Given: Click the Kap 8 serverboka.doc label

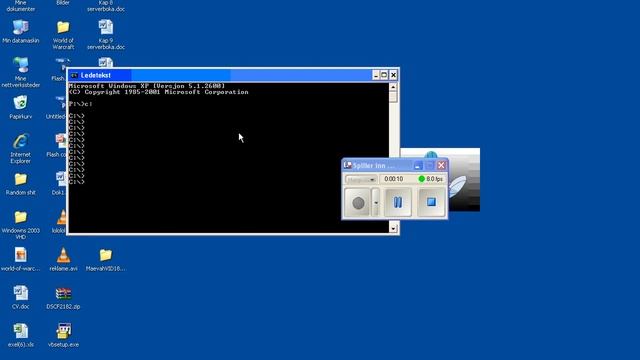Looking at the screenshot, I should [x=106, y=5].
